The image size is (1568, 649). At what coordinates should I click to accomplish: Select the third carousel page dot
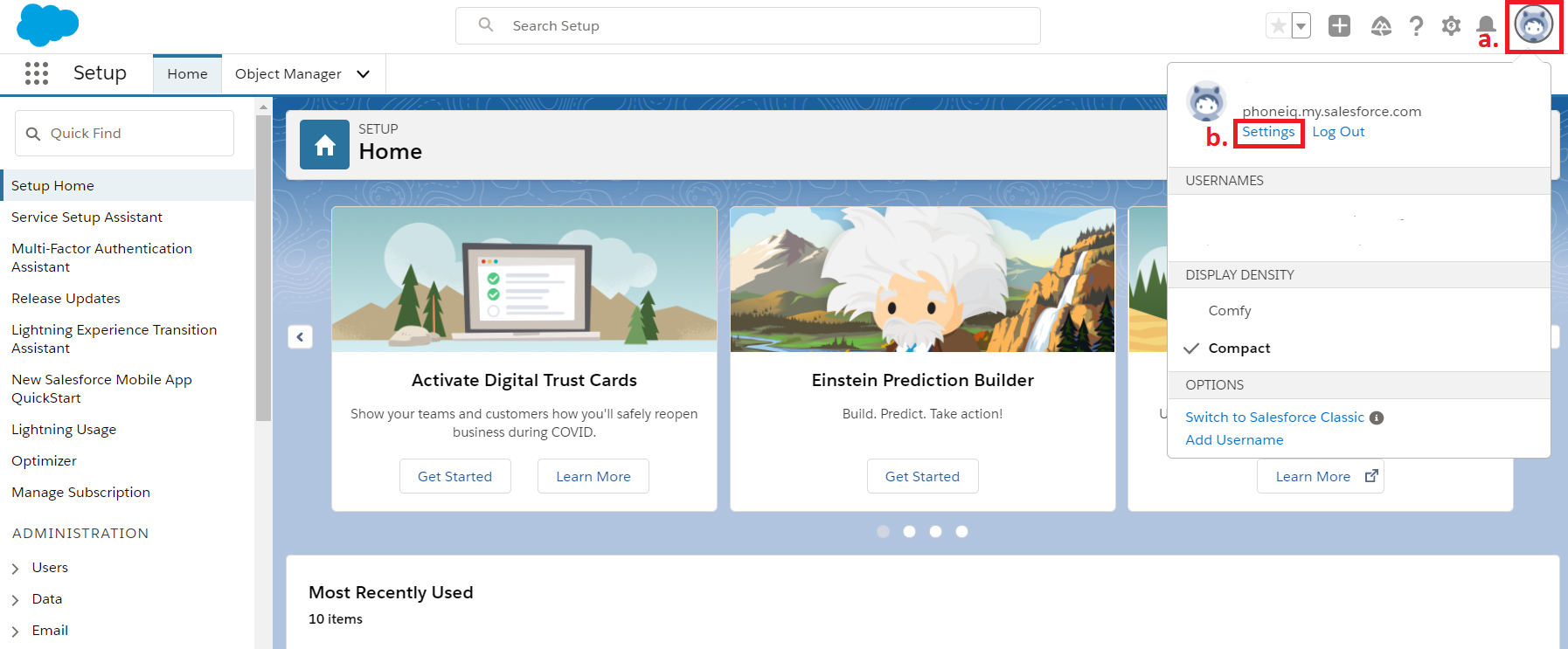coord(935,531)
